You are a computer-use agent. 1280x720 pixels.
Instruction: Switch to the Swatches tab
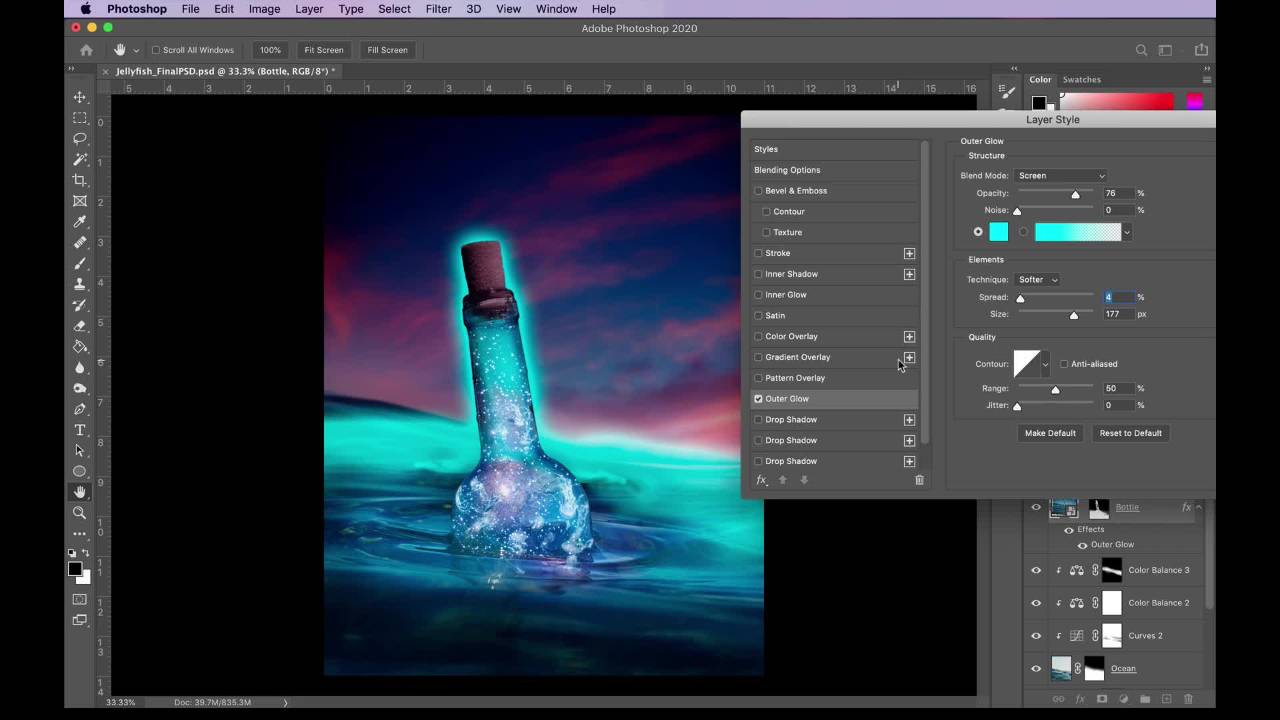[1081, 80]
